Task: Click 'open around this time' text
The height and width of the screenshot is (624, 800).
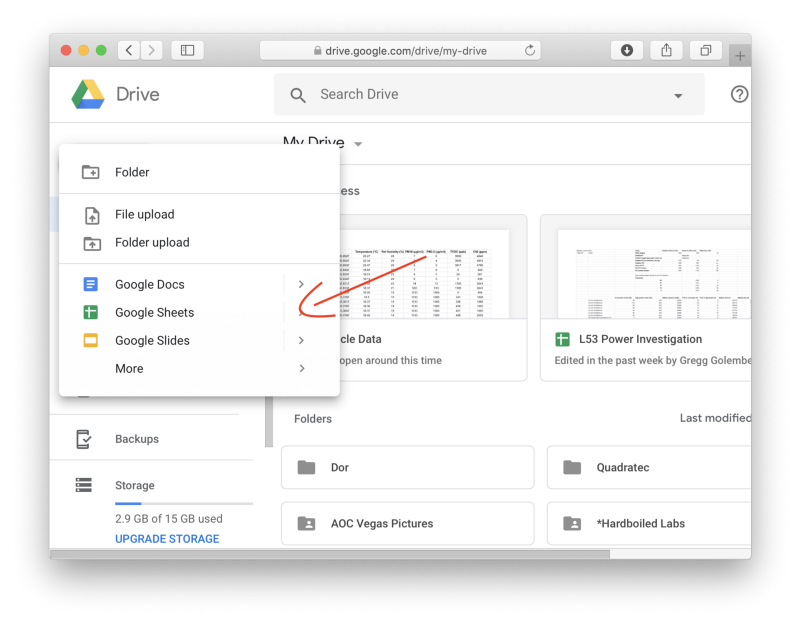Action: (391, 360)
